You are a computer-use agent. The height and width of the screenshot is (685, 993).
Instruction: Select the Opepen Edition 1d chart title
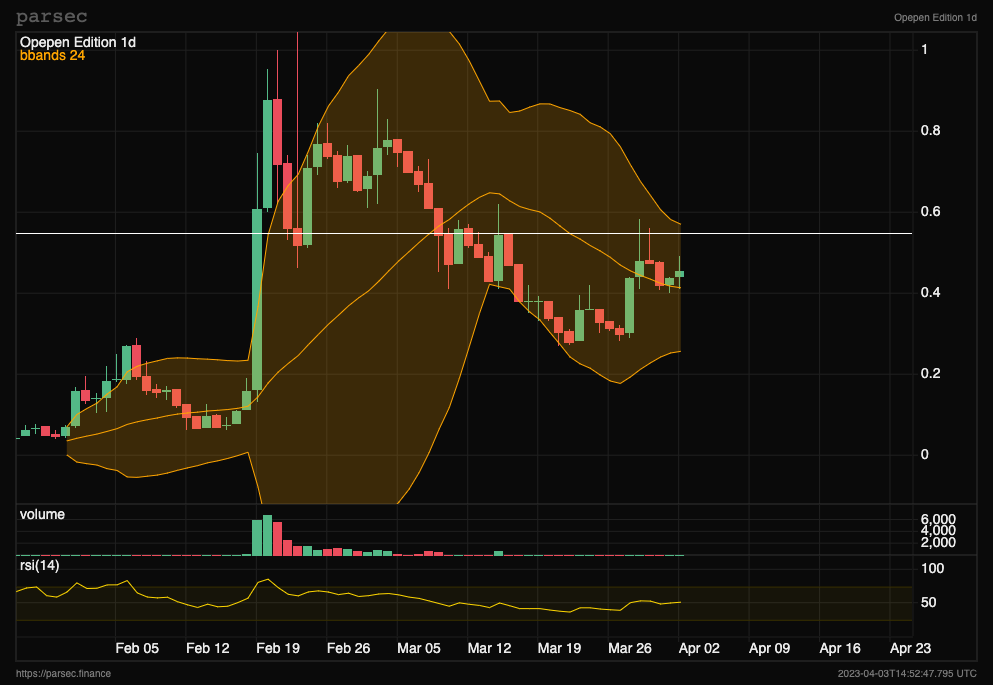(77, 42)
